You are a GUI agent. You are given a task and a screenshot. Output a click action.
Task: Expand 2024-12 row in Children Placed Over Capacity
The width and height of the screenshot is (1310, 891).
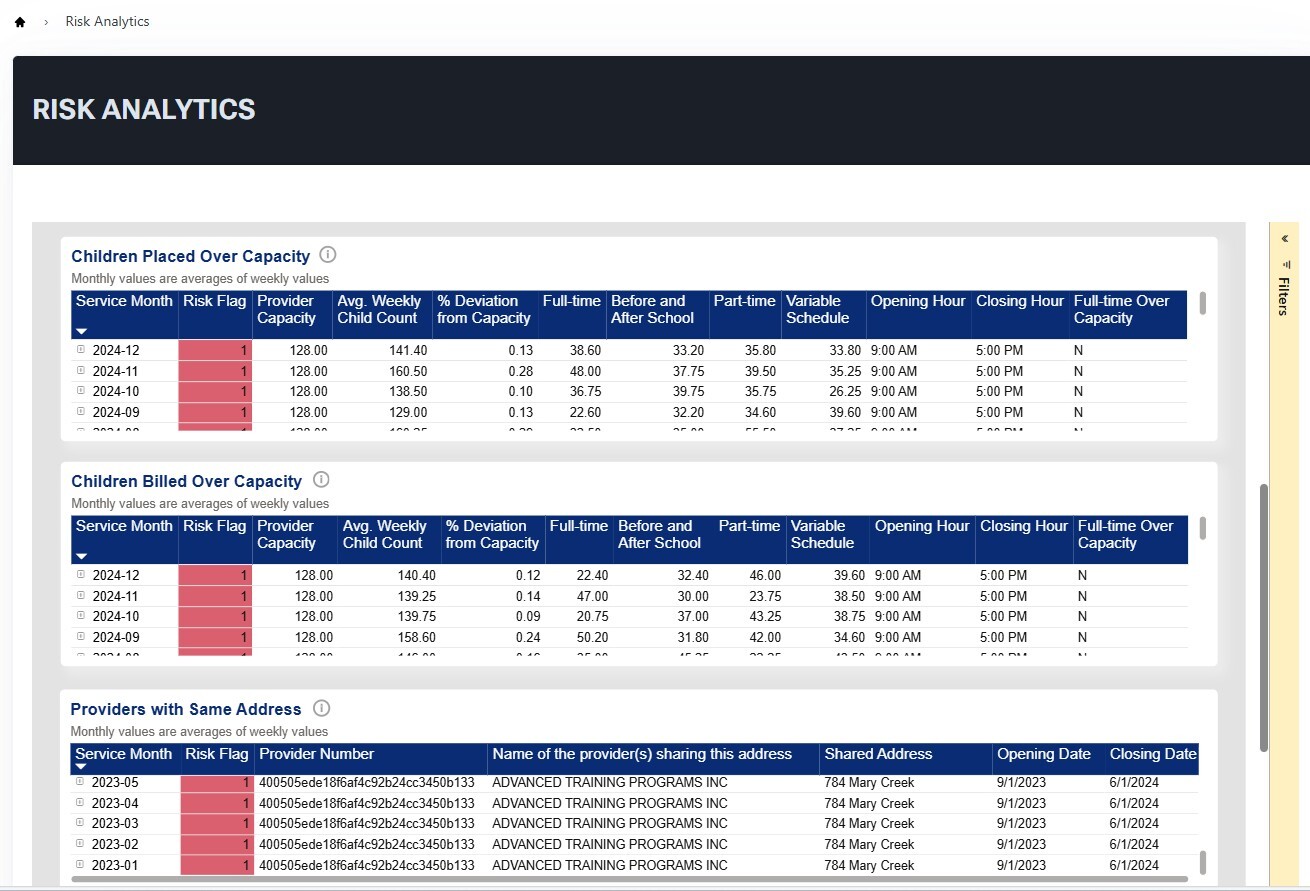(x=81, y=350)
